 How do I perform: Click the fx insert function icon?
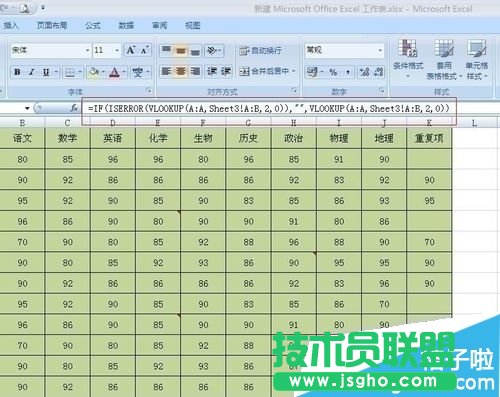click(74, 108)
